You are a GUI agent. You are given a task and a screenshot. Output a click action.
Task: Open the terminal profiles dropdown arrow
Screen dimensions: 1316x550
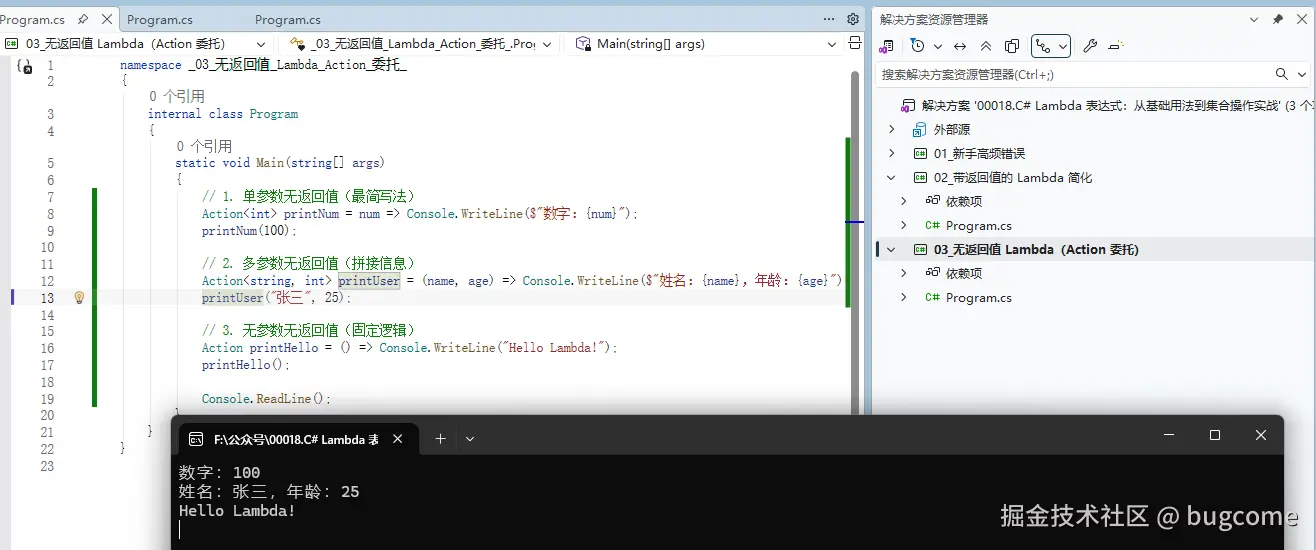tap(469, 438)
